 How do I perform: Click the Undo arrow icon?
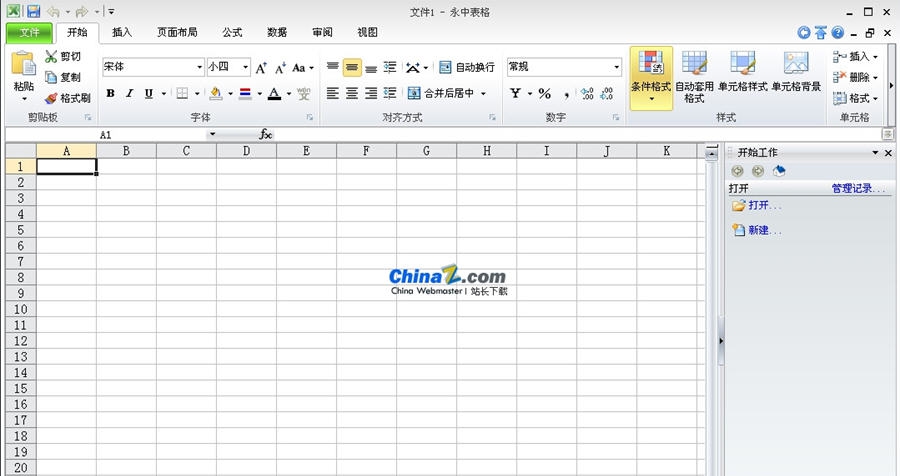click(x=53, y=11)
